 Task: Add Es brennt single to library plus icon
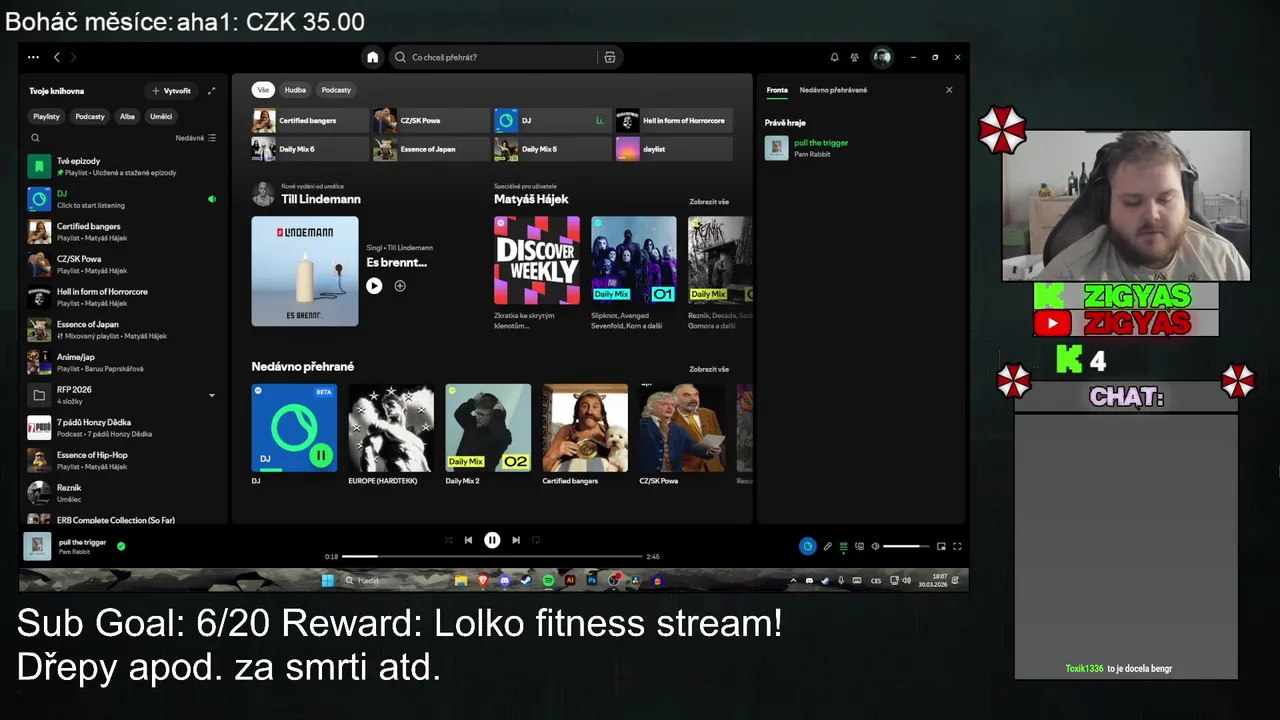pyautogui.click(x=400, y=286)
